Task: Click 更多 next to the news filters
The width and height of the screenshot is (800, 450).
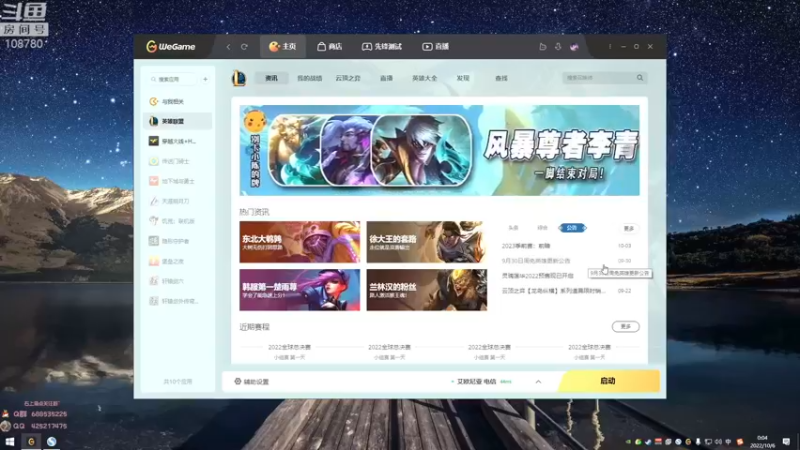Action: (x=629, y=229)
